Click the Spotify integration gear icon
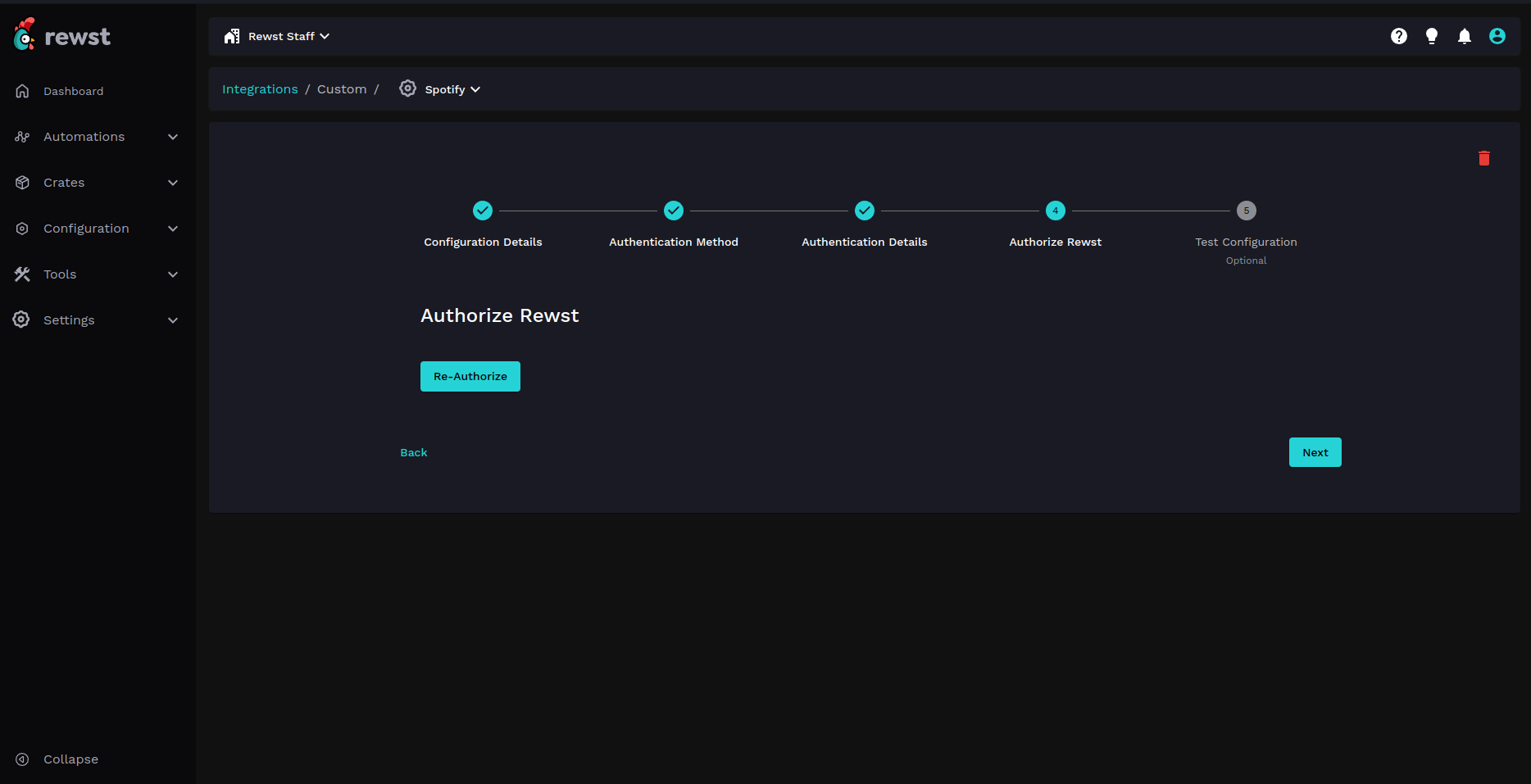The height and width of the screenshot is (784, 1531). pyautogui.click(x=407, y=88)
